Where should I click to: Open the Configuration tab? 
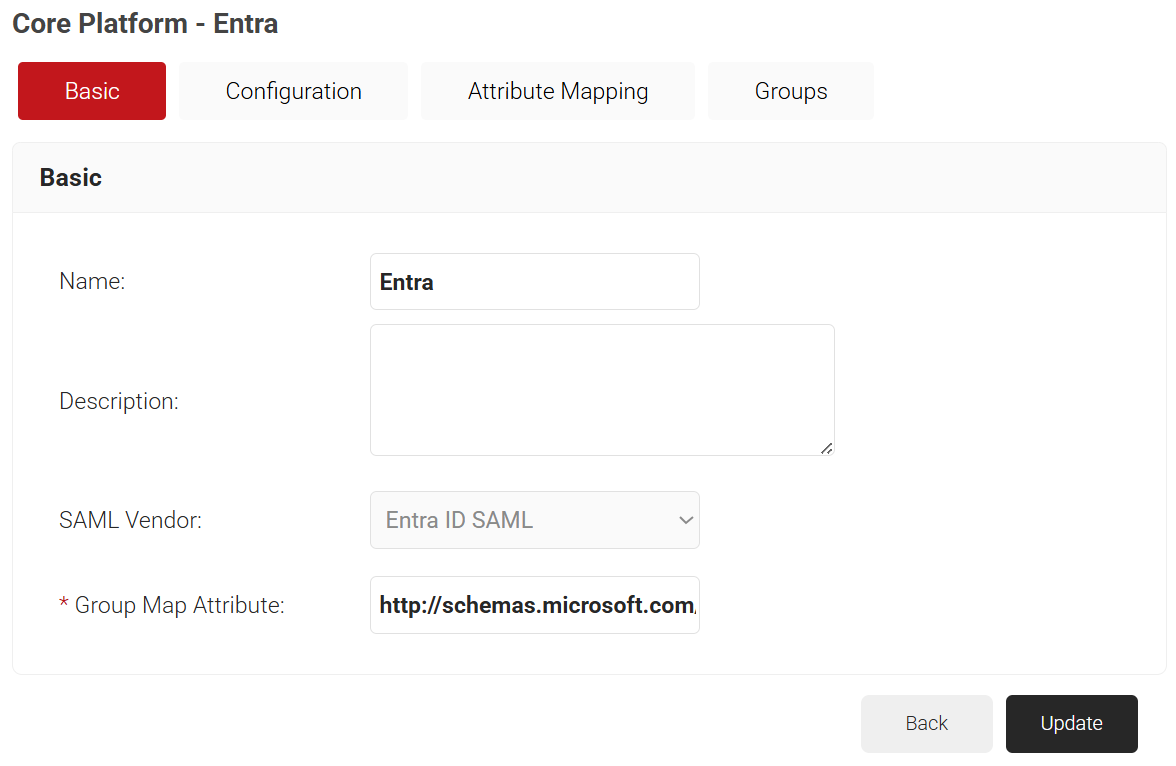[293, 91]
